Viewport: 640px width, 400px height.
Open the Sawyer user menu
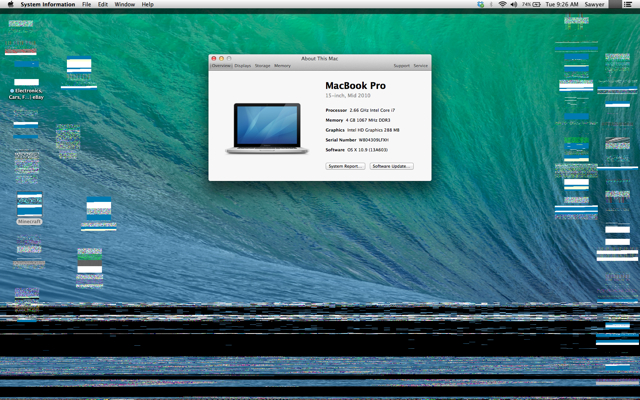click(594, 4)
